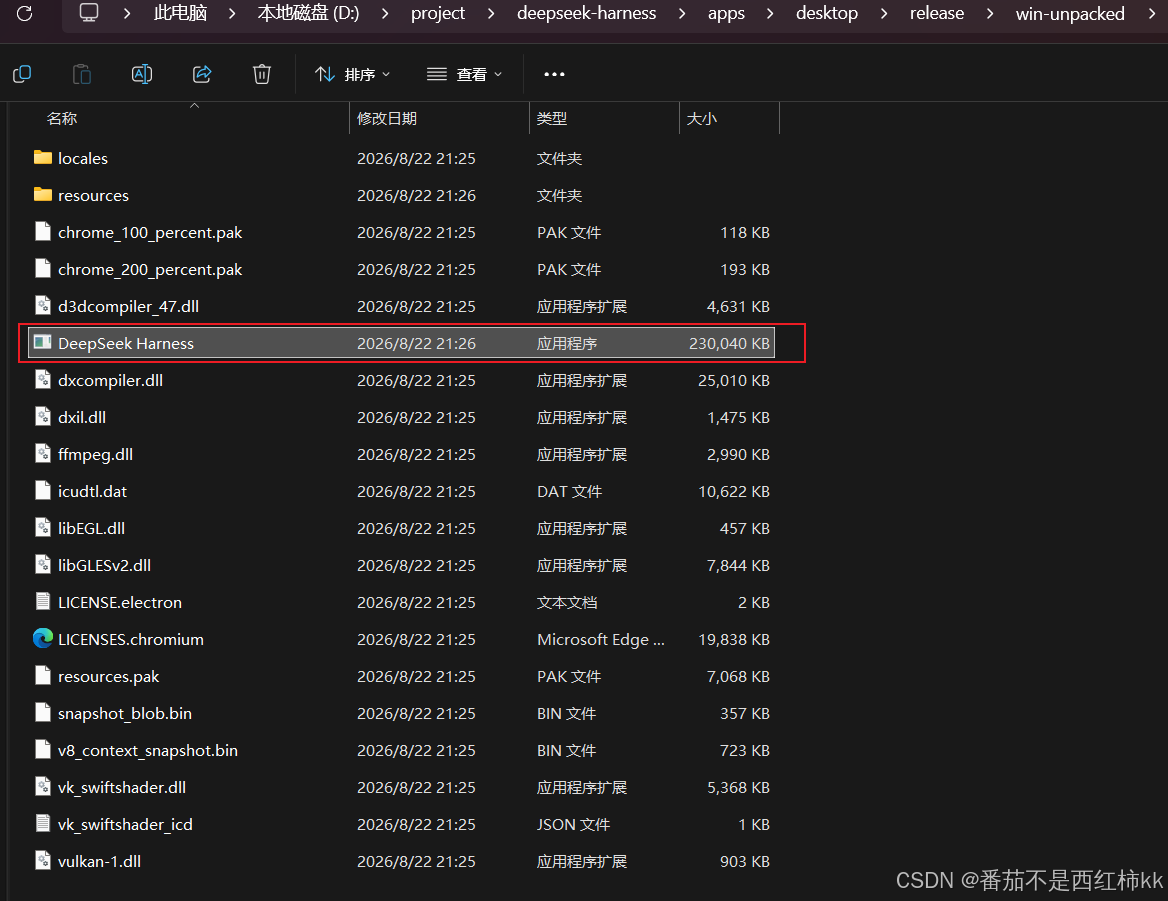Click the dxcompiler.dll file icon

tap(43, 380)
